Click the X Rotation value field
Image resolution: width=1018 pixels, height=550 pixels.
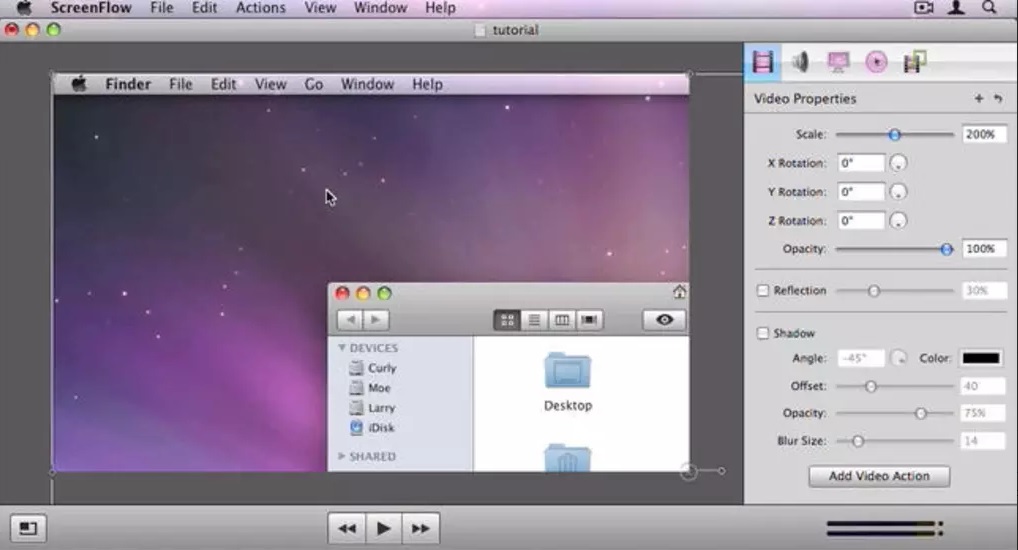tap(861, 163)
